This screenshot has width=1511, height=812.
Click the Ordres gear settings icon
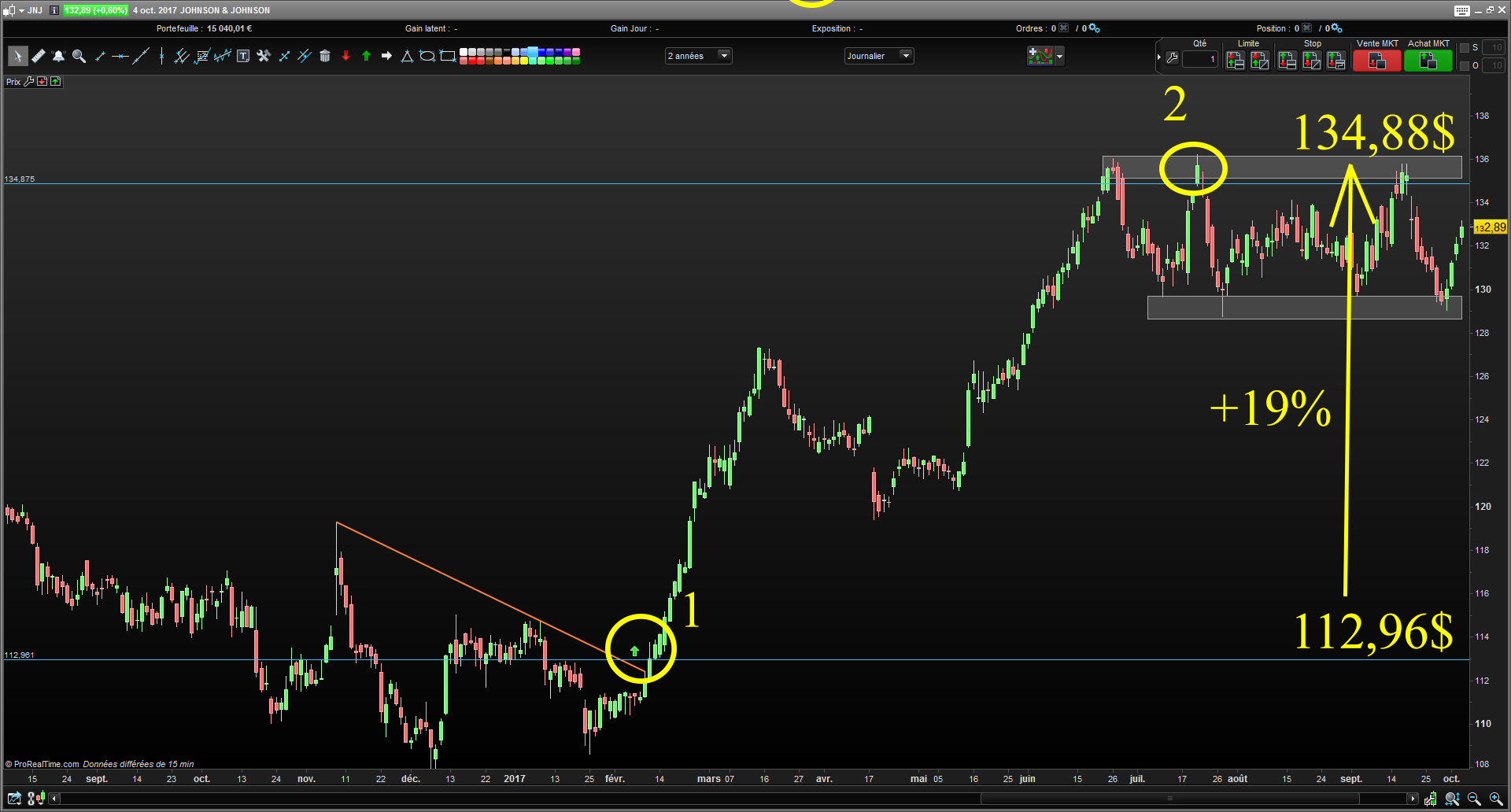click(x=1094, y=28)
